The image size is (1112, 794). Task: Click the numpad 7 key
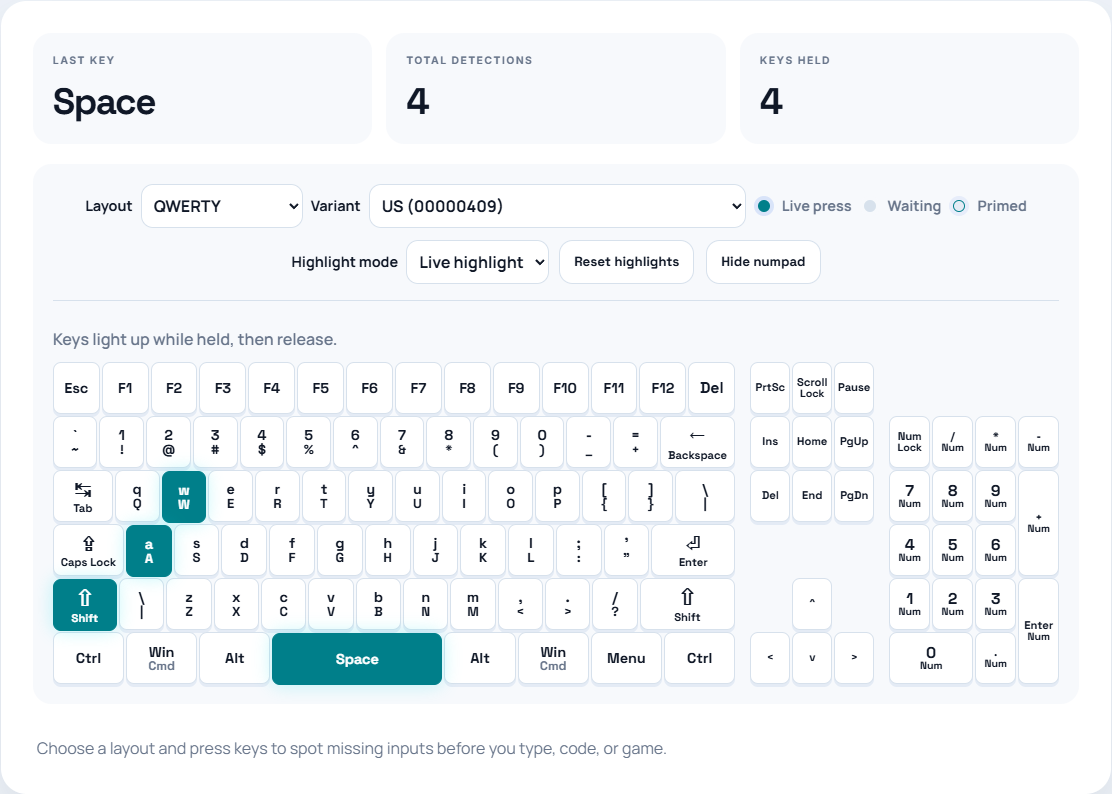(909, 496)
